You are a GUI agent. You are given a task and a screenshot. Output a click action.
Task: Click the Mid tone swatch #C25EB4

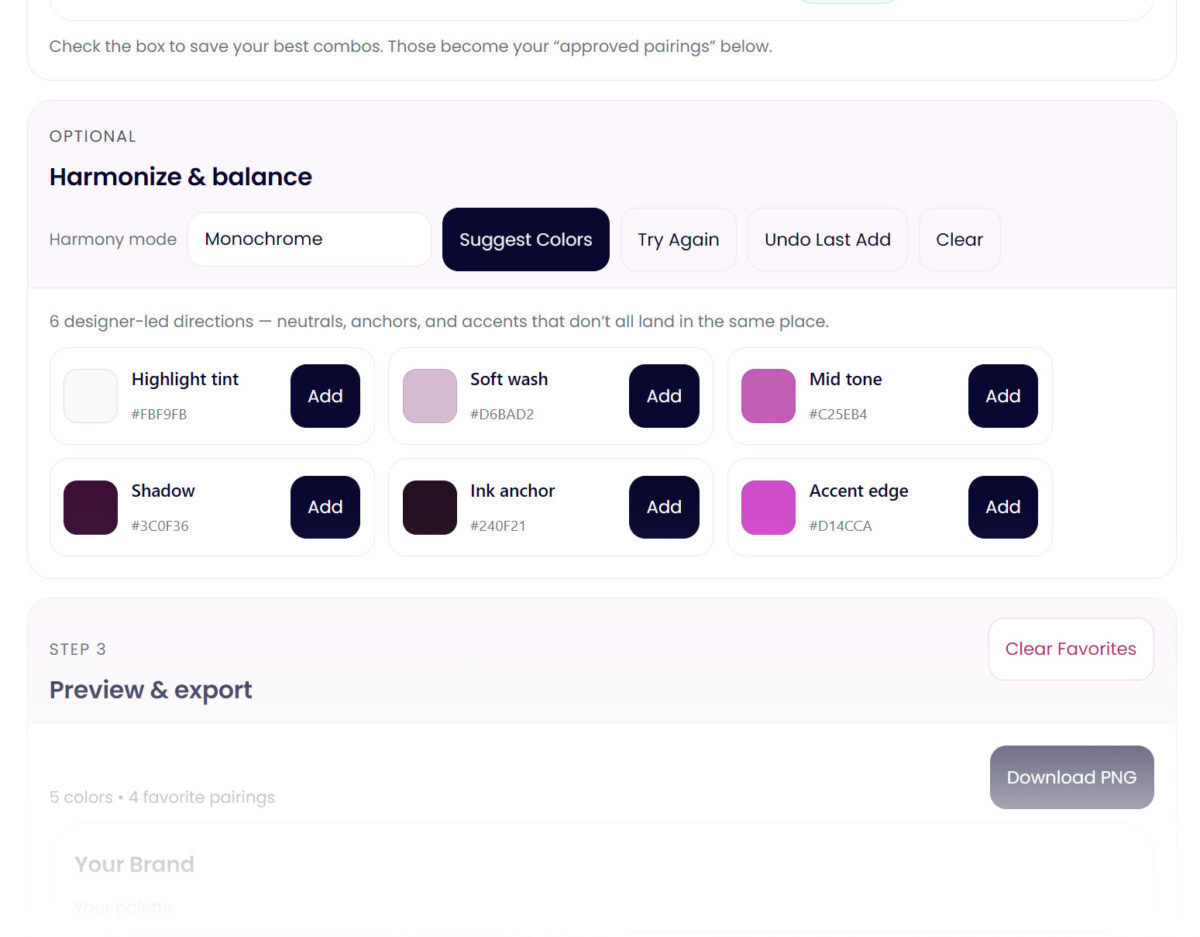point(768,396)
